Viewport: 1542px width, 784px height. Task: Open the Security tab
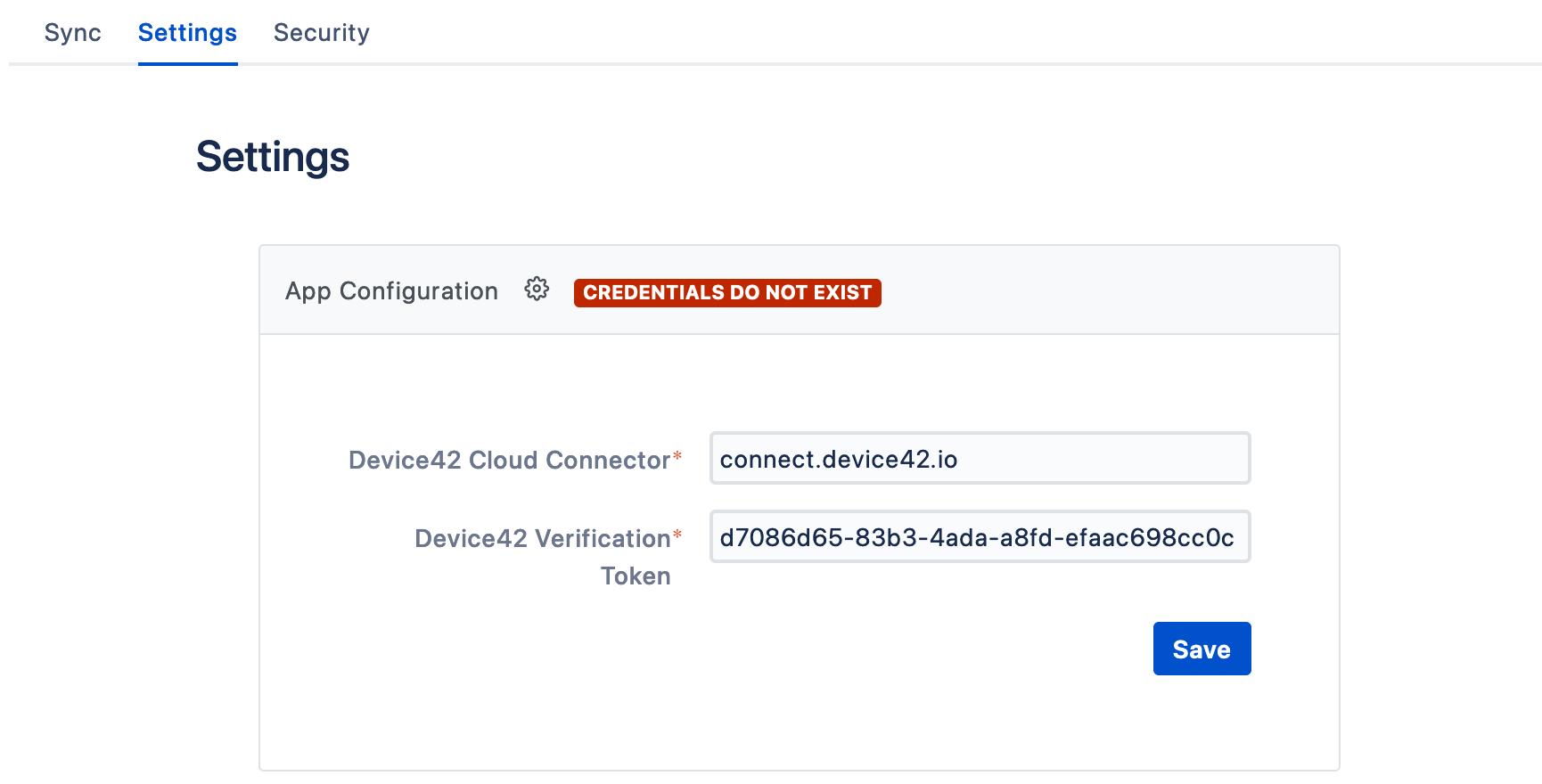[x=321, y=33]
